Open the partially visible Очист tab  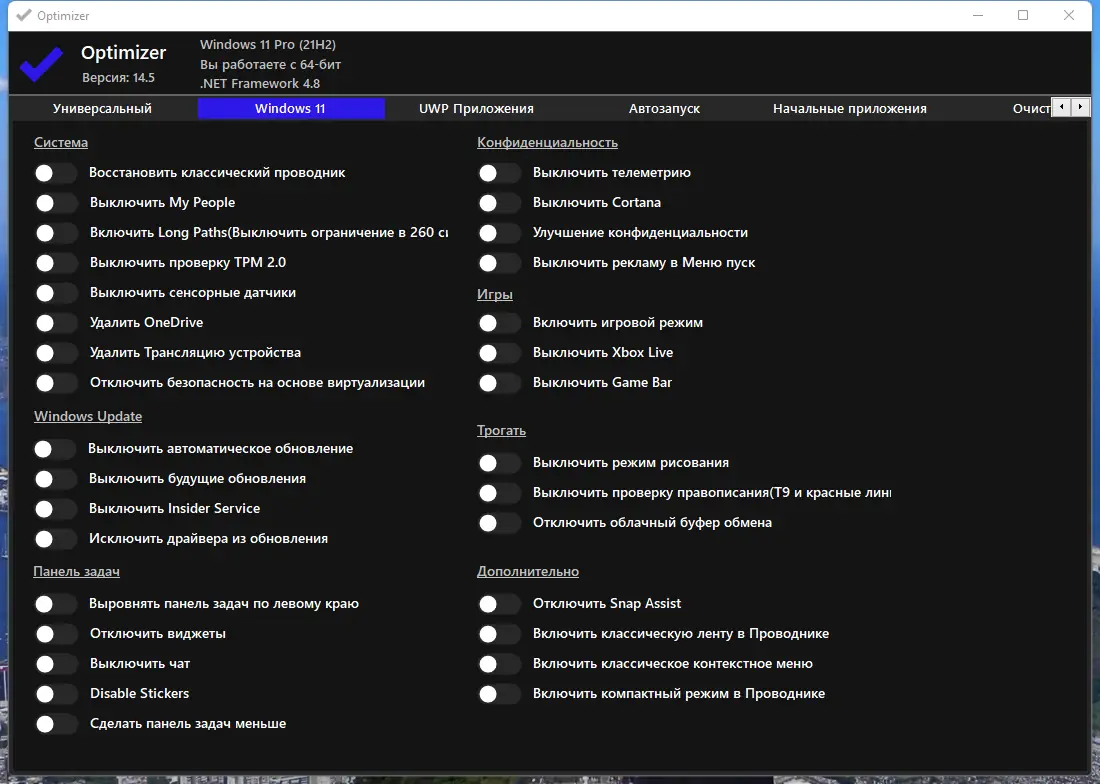pyautogui.click(x=1031, y=109)
